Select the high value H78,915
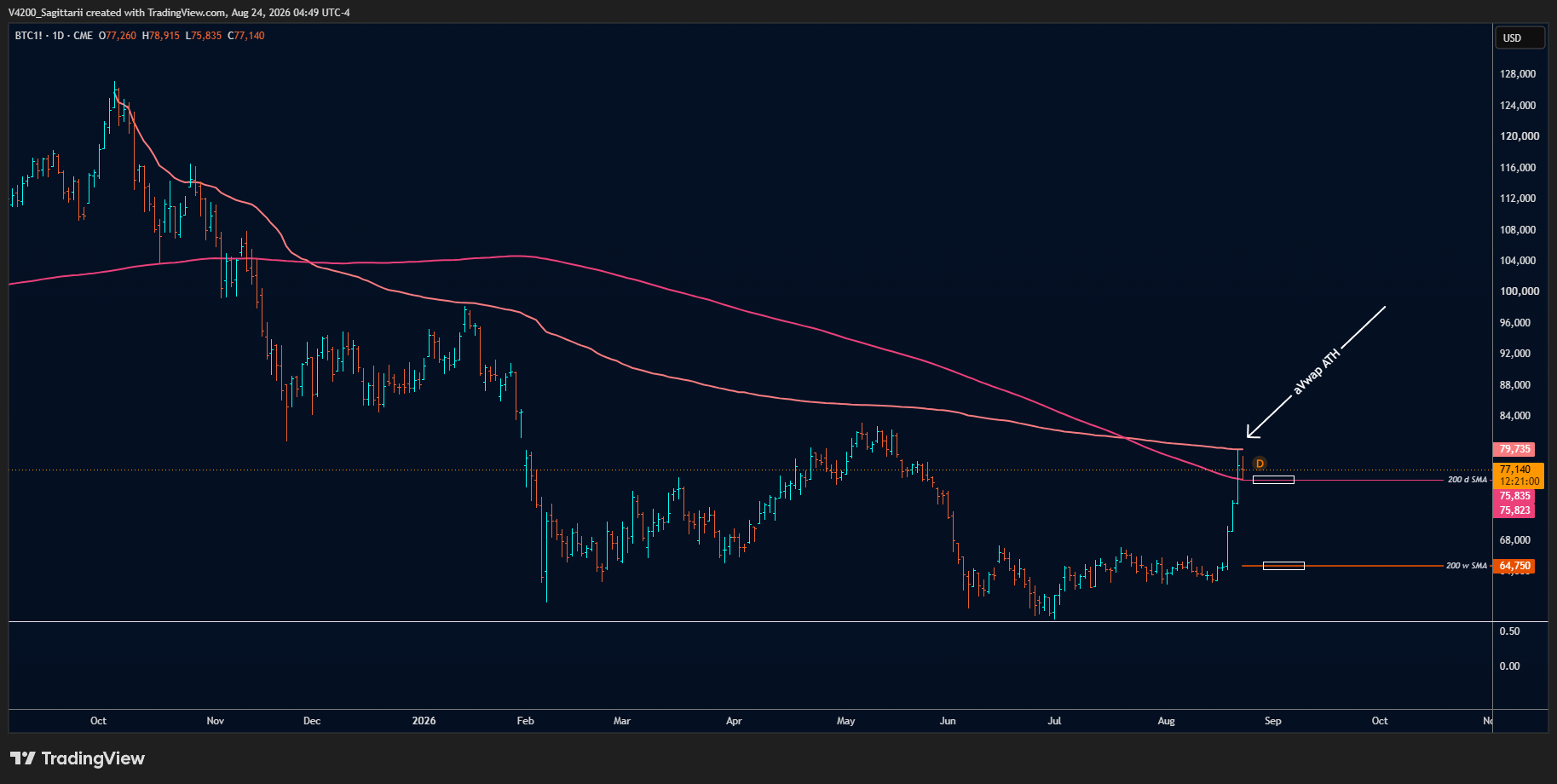This screenshot has height=784, width=1557. (161, 36)
